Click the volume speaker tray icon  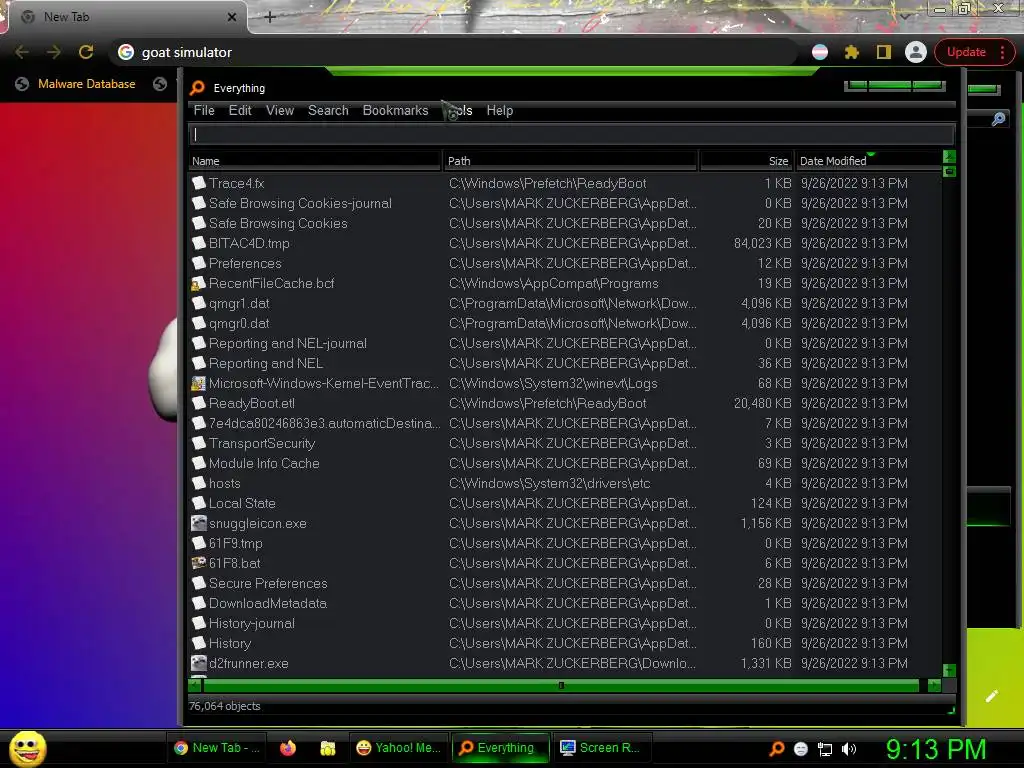point(849,749)
